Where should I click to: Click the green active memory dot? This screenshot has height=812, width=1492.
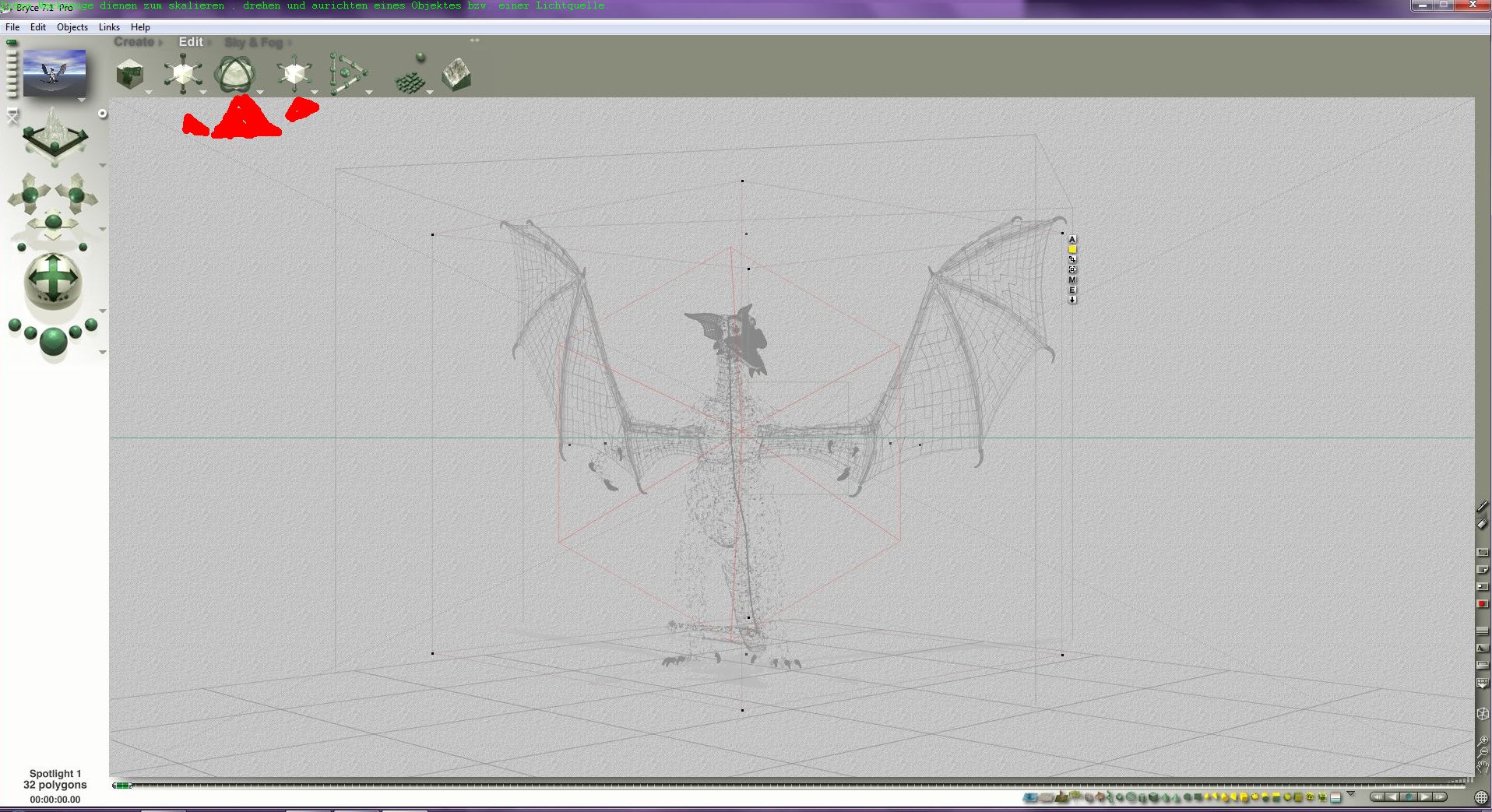(12, 43)
